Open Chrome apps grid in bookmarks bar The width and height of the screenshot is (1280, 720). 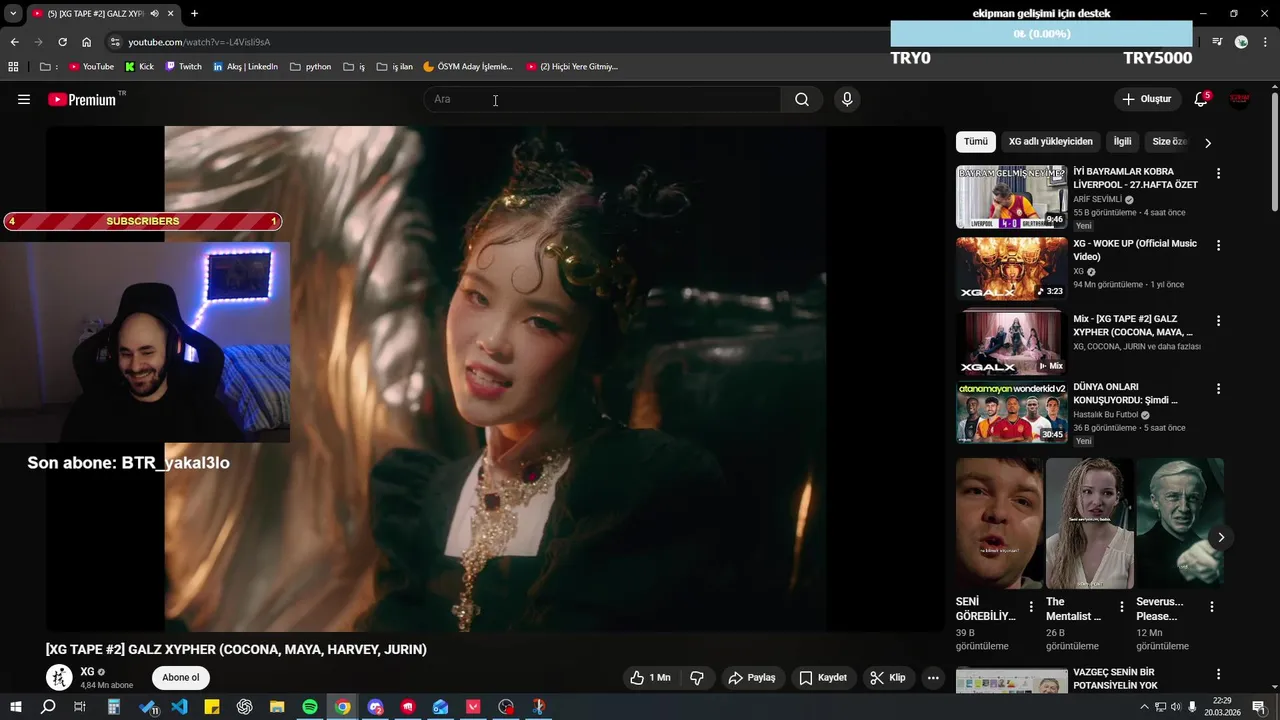[13, 67]
